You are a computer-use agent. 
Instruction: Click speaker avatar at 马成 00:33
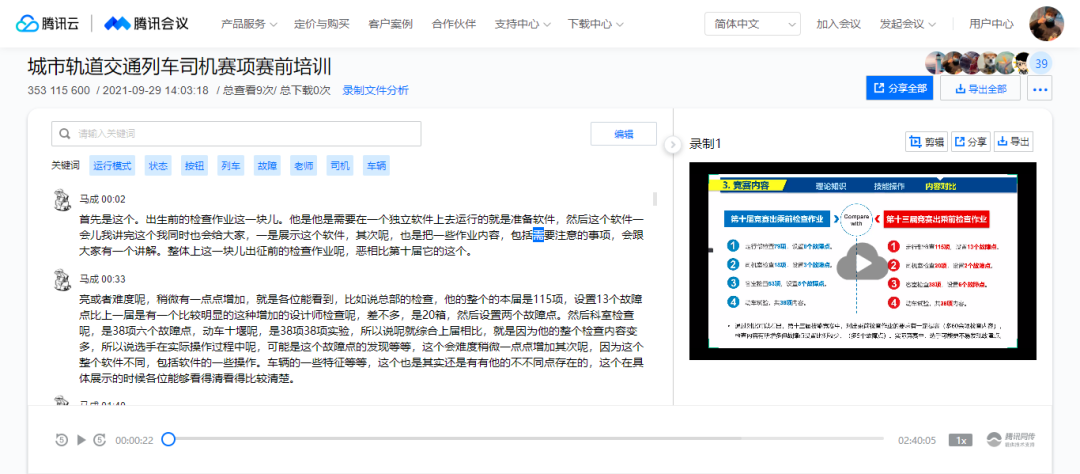coord(63,280)
